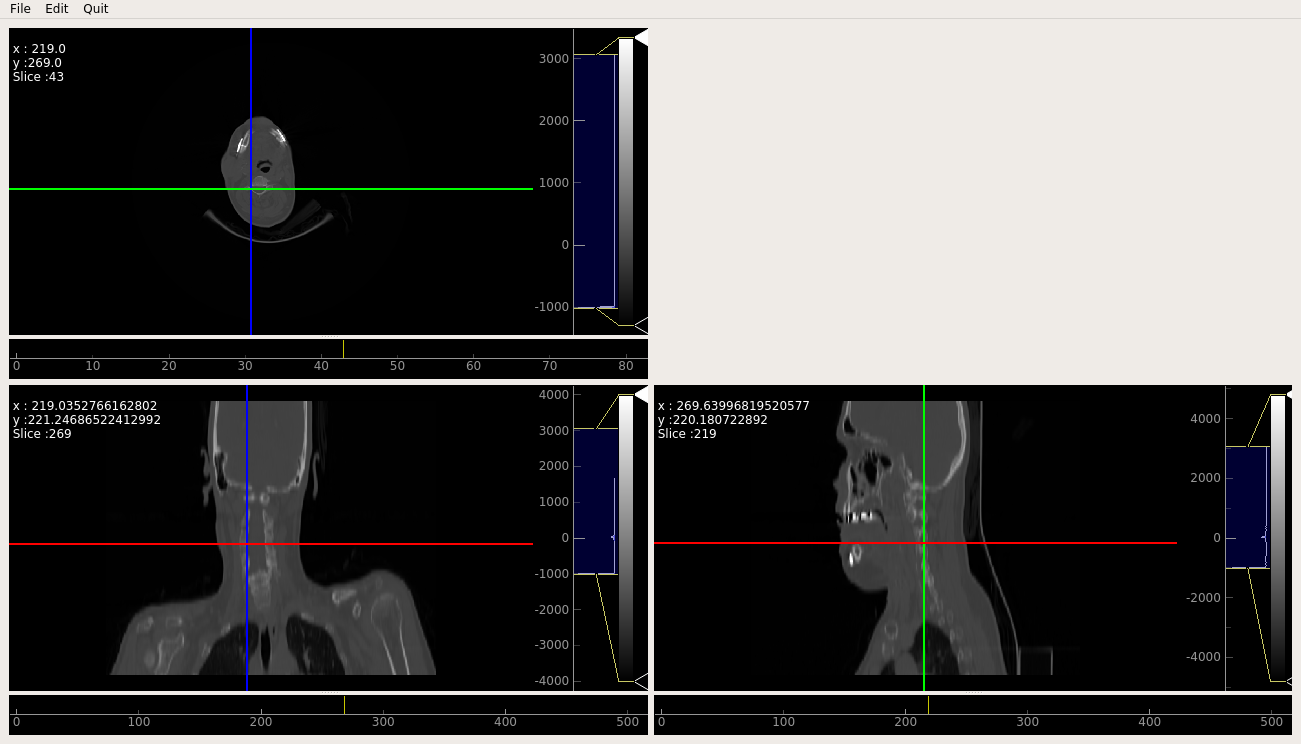
Task: Click the top white gradient tick of the axial view colorbar
Action: point(641,37)
